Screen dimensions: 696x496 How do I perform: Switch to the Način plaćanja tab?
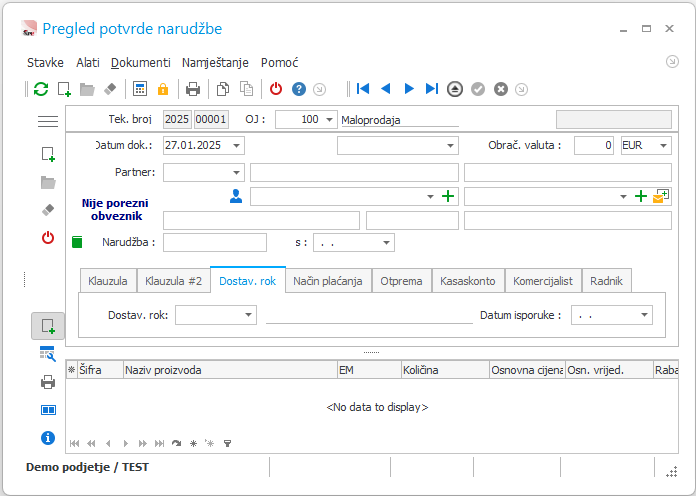pos(328,281)
